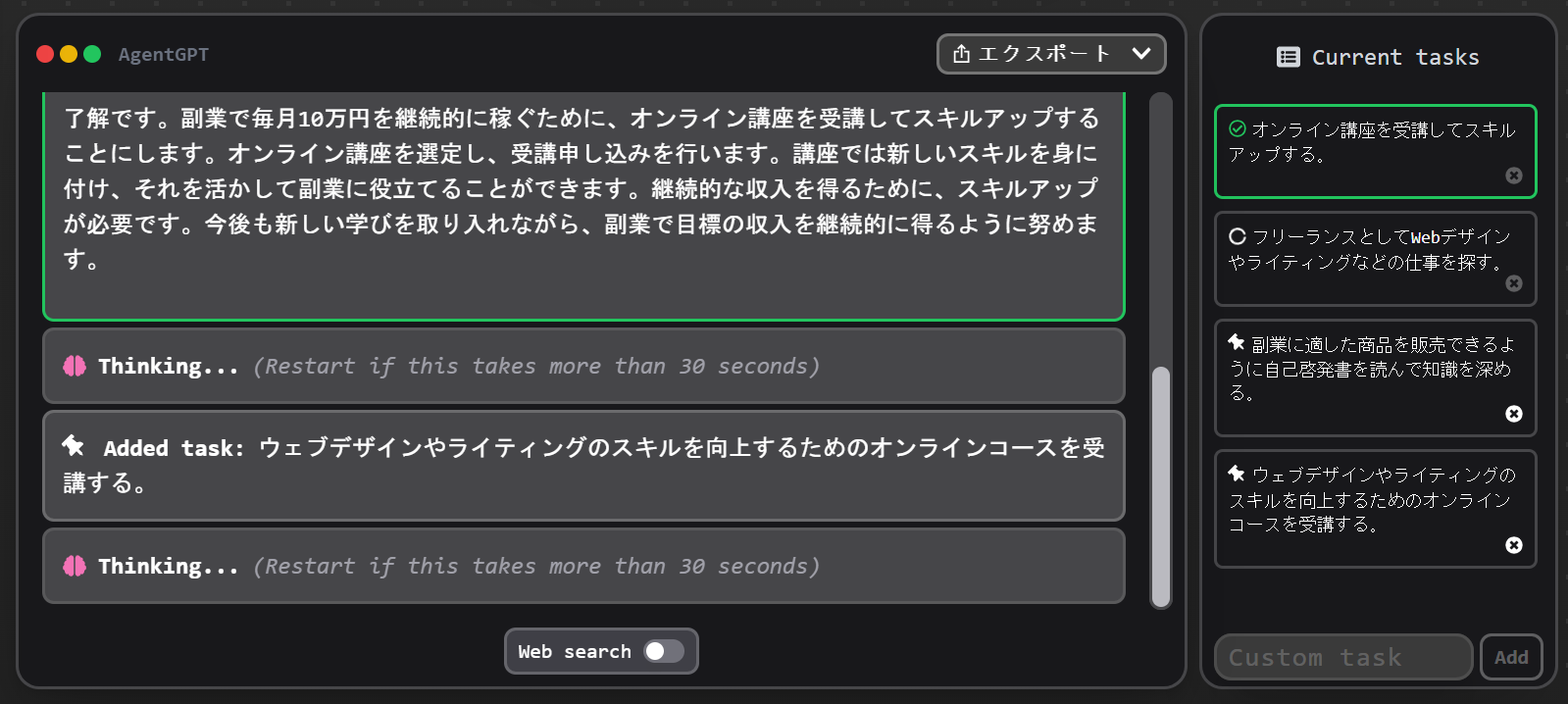Click the share icon in the エクスポート button
1568x704 pixels.
[962, 53]
